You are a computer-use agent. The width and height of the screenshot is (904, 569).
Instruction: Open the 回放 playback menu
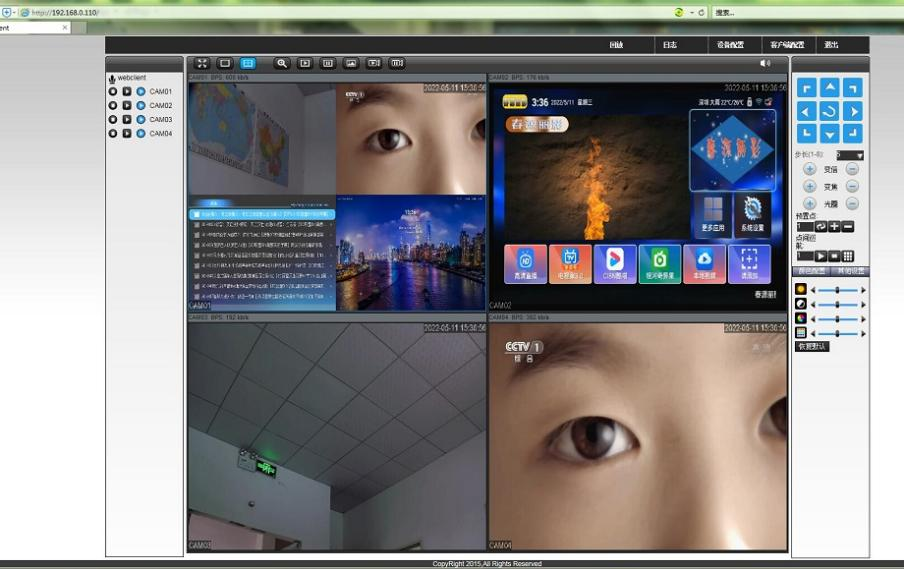[x=617, y=45]
